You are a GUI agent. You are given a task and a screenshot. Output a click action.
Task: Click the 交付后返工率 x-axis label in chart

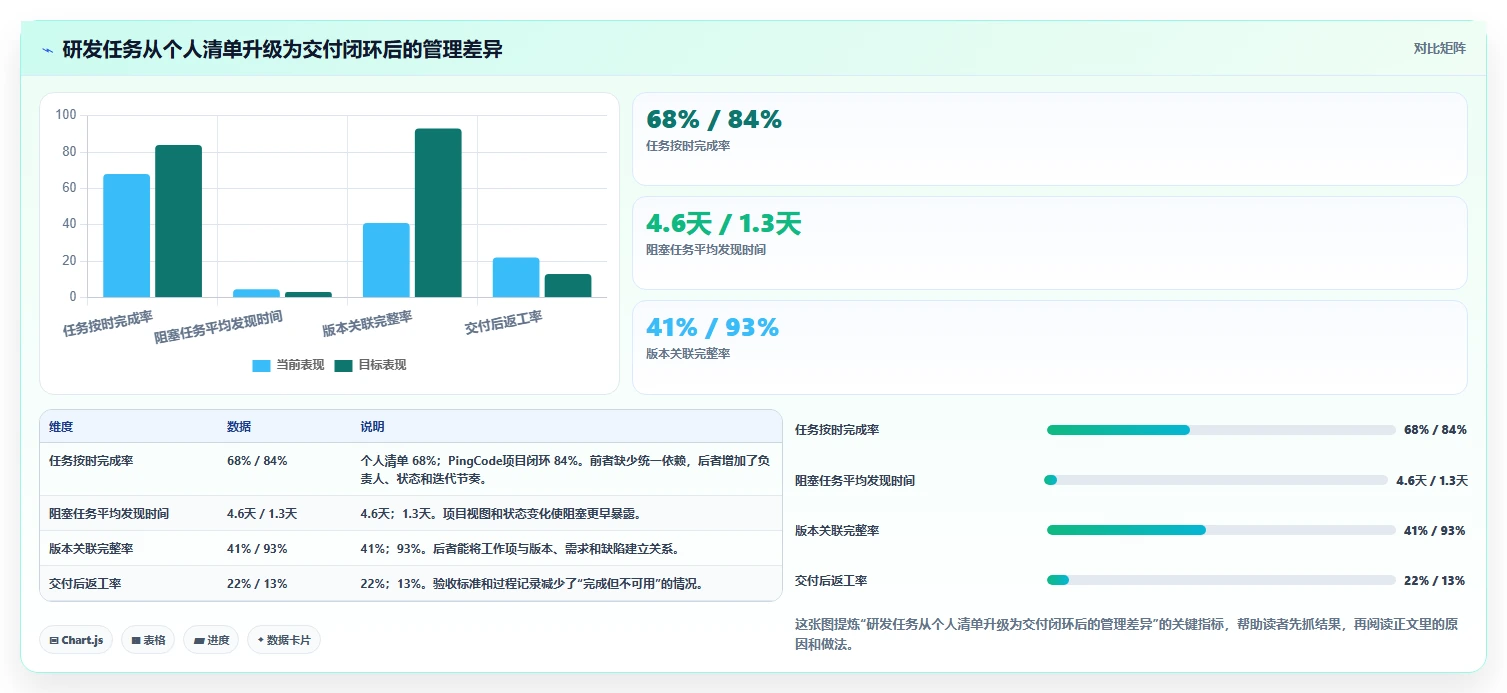(504, 323)
